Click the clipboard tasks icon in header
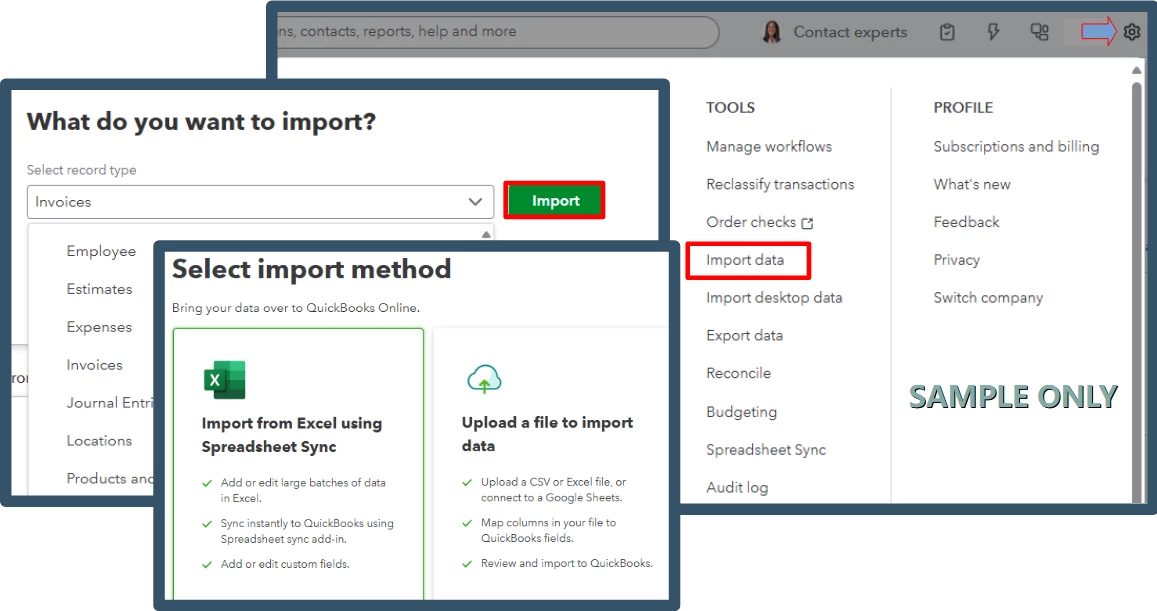This screenshot has width=1157, height=611. (x=947, y=32)
